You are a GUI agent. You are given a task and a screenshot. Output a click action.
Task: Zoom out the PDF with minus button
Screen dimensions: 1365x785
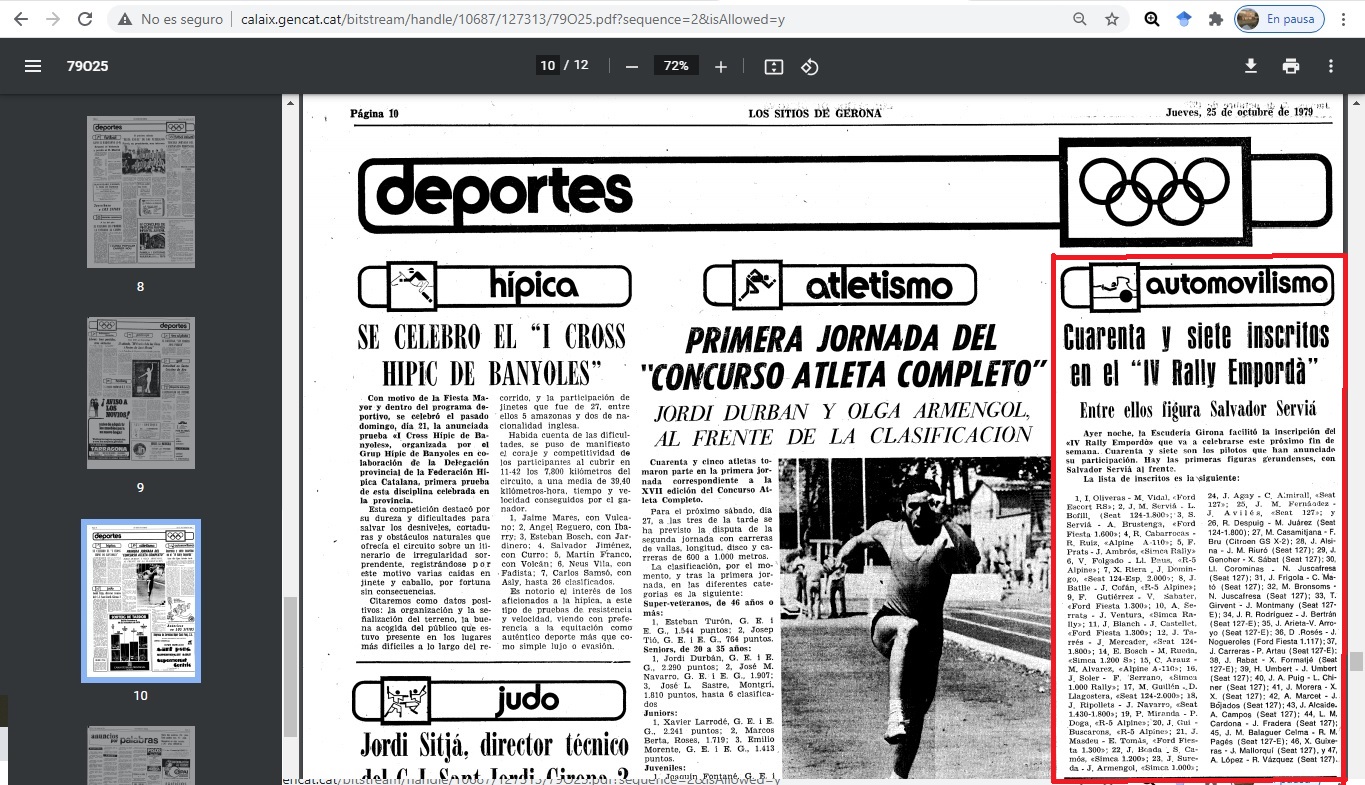click(632, 66)
